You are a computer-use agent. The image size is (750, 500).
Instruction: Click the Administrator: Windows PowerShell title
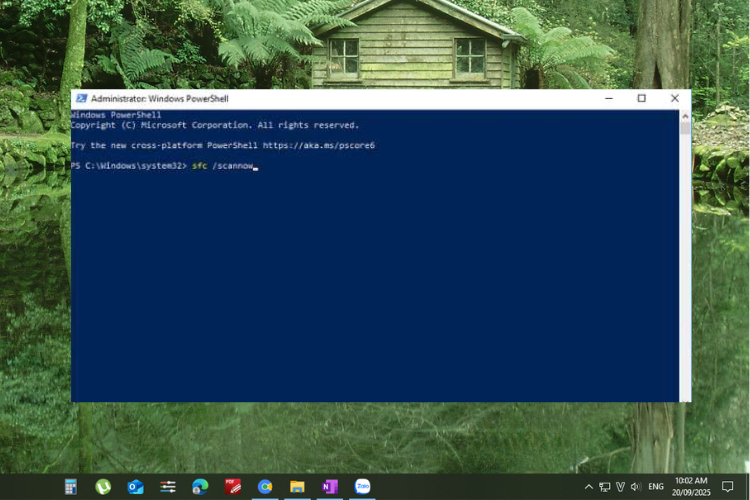coord(160,99)
